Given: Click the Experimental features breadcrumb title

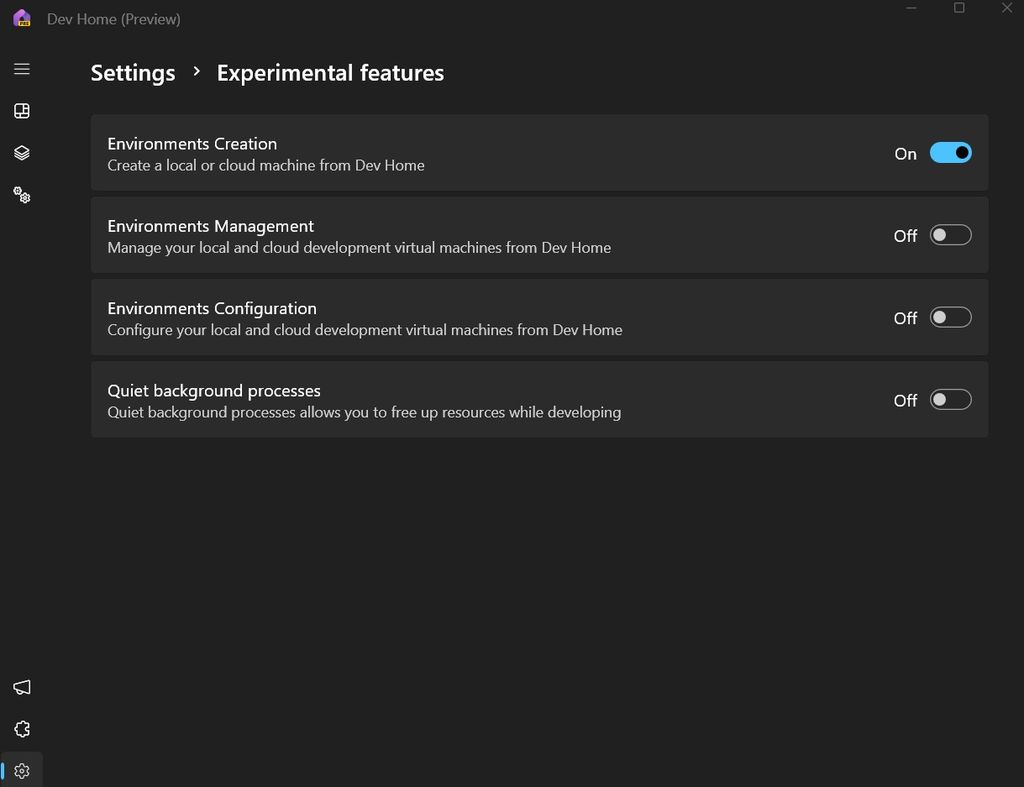Looking at the screenshot, I should click(x=330, y=73).
